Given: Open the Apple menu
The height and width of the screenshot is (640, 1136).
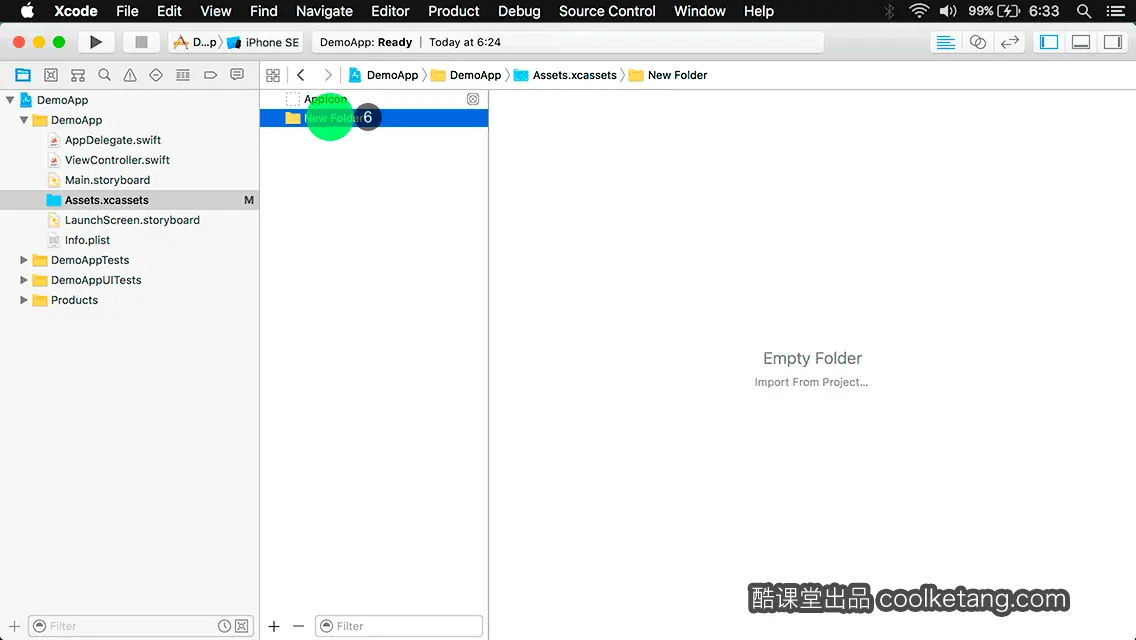Looking at the screenshot, I should coord(27,11).
